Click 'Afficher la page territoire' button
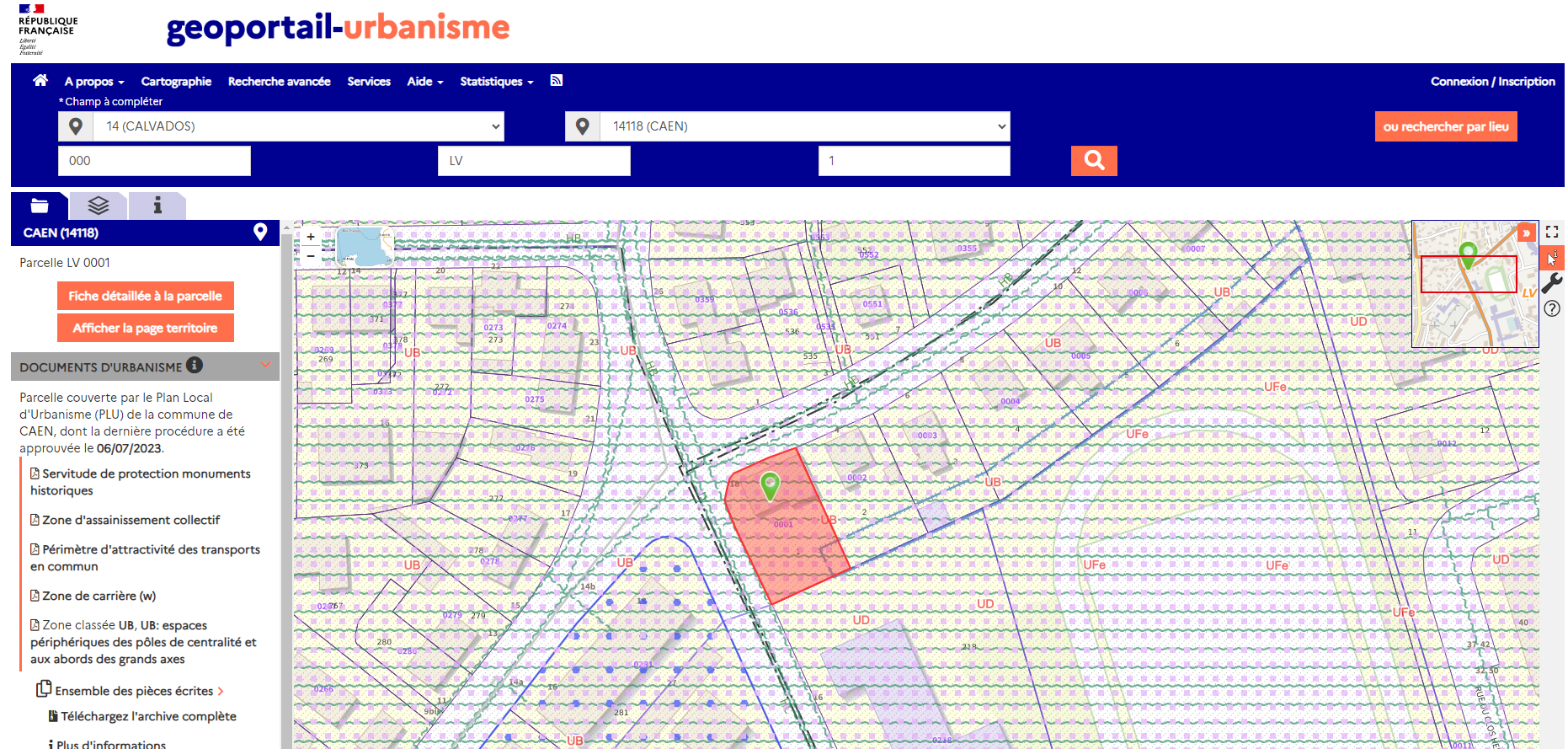1568x749 pixels. [x=146, y=328]
